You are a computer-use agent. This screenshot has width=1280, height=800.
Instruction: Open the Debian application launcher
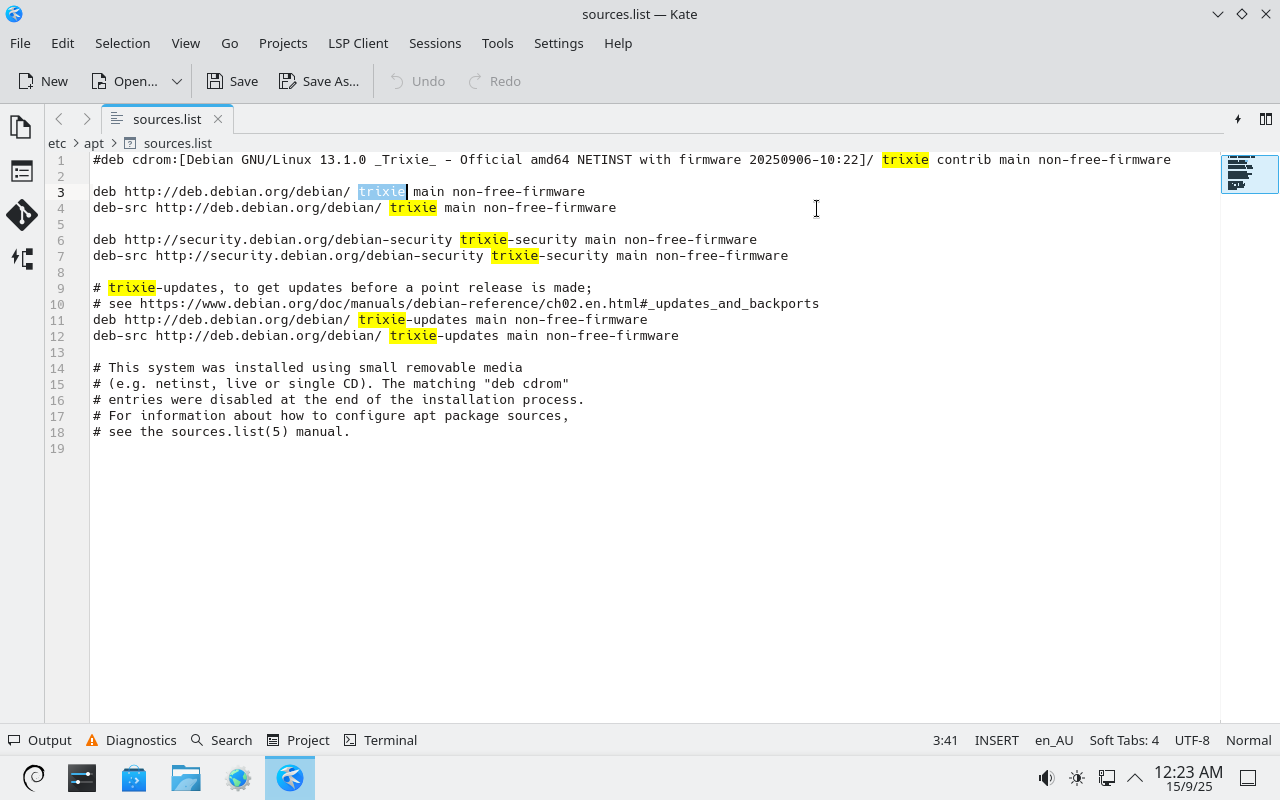click(x=33, y=778)
